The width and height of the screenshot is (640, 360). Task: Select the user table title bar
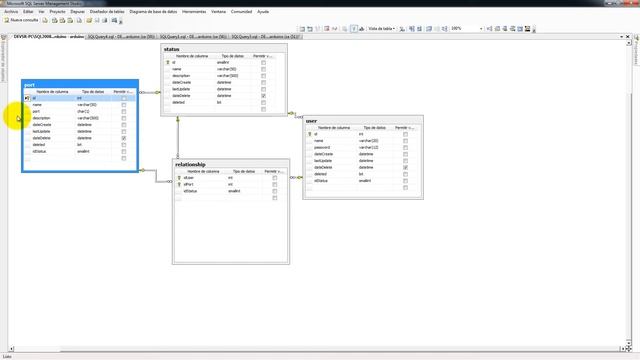click(x=363, y=121)
